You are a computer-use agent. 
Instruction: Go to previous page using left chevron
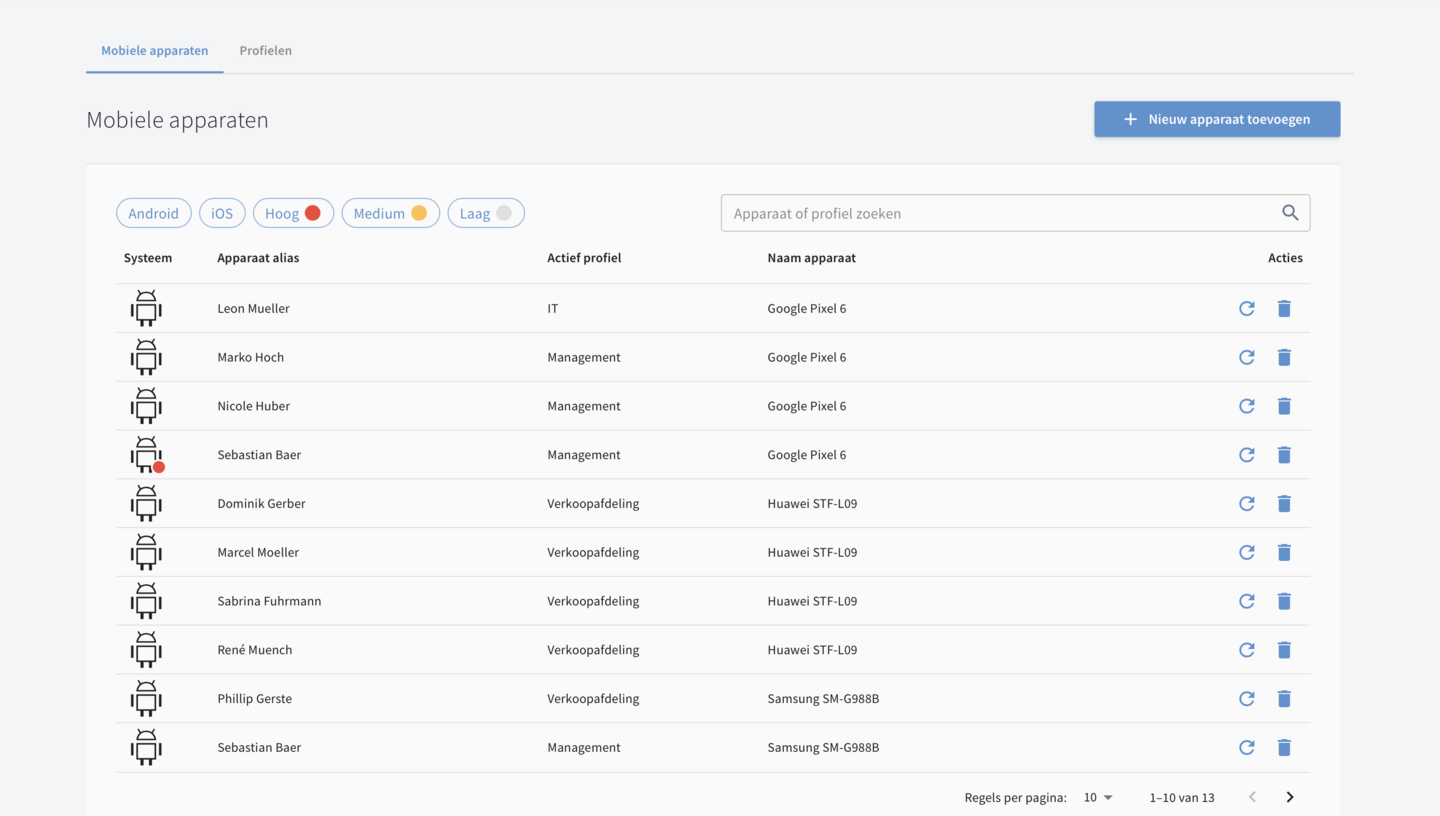1252,797
